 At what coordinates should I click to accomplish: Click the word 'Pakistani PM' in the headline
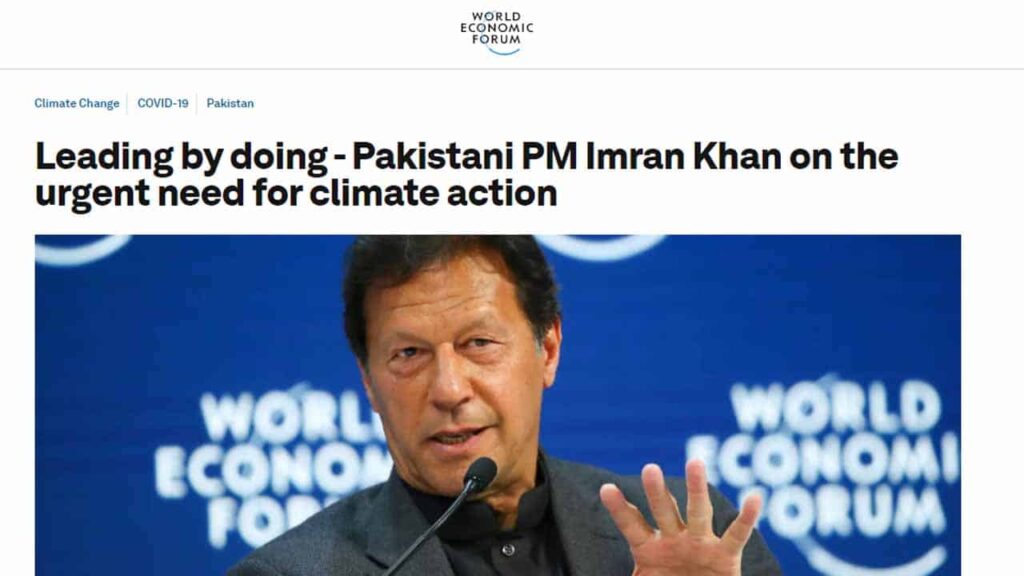point(464,156)
